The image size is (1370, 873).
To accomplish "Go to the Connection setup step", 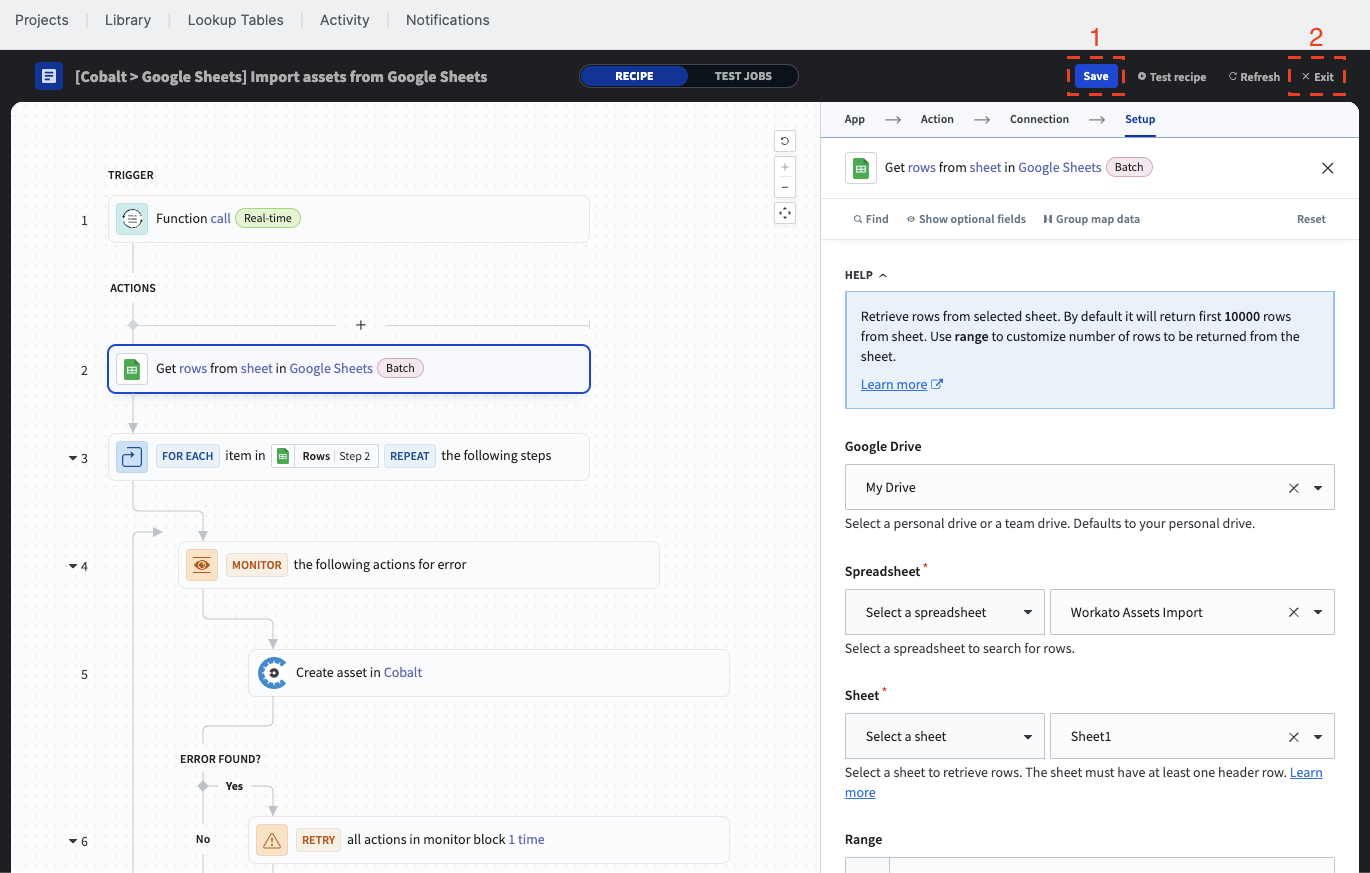I will [1039, 119].
